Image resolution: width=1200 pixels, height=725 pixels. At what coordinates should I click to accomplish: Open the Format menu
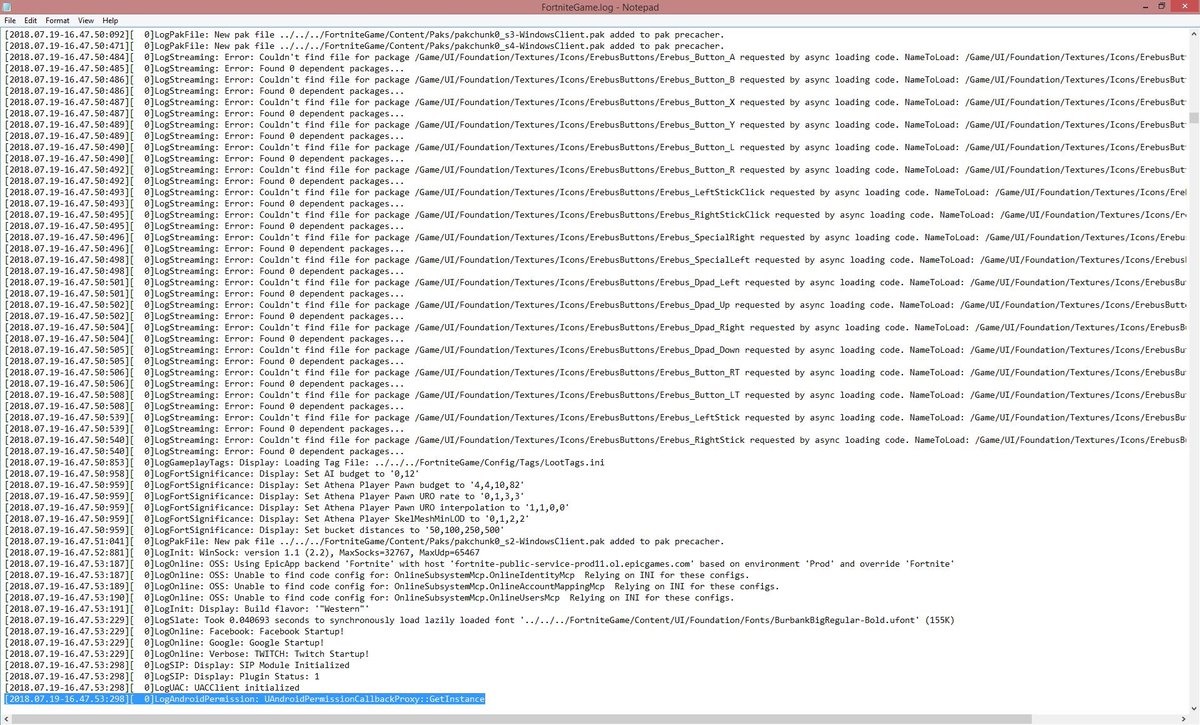click(x=57, y=20)
